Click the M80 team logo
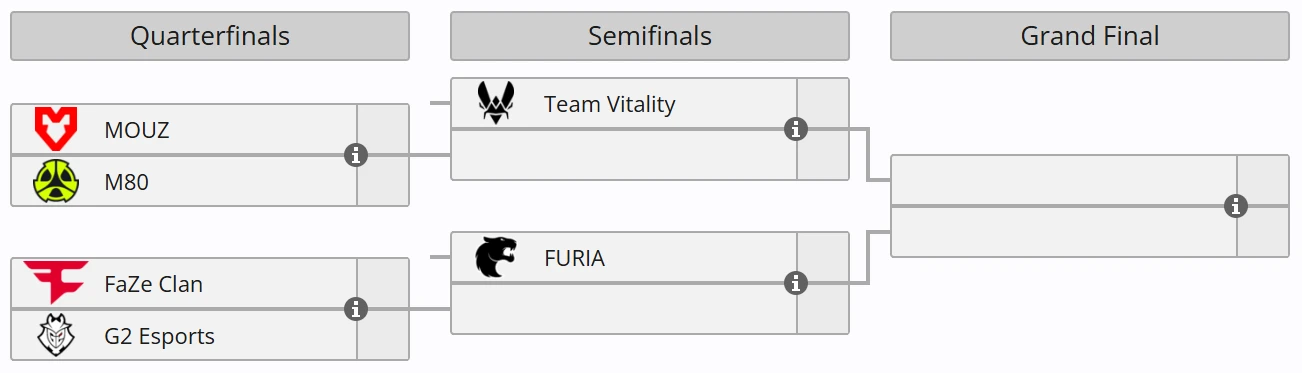 coord(55,182)
